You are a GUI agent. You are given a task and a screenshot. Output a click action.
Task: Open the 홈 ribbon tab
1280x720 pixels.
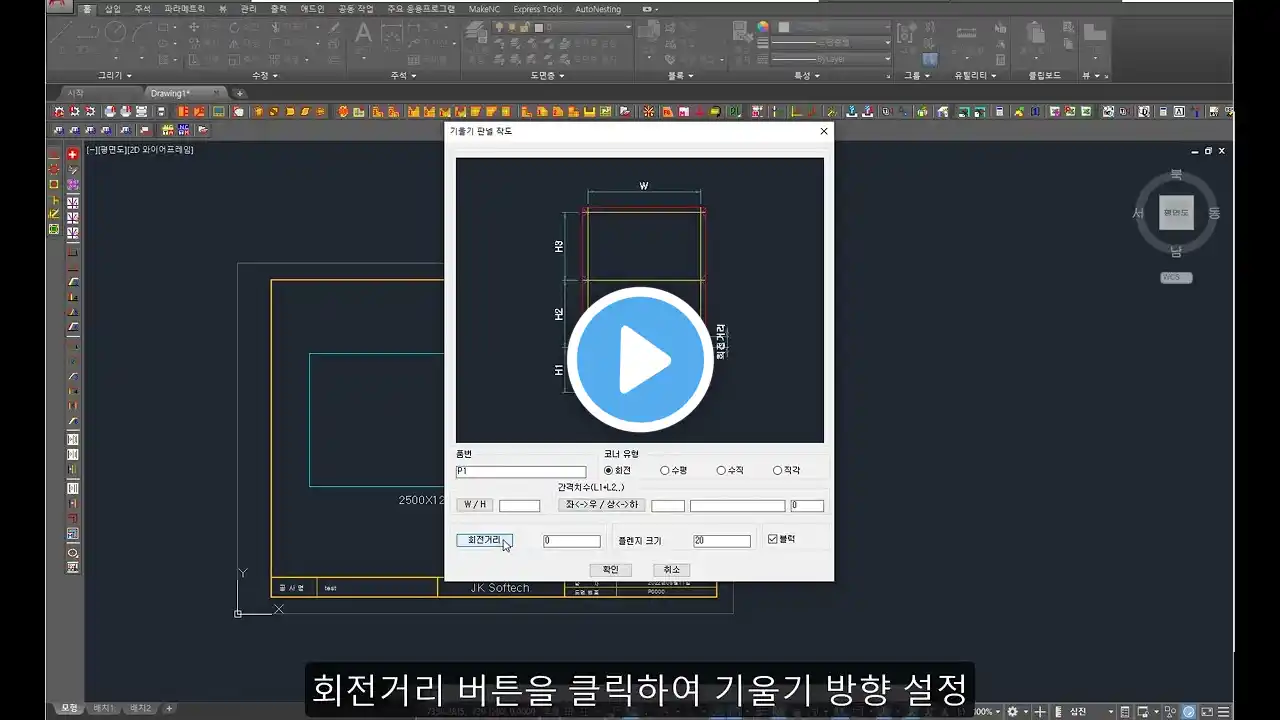point(87,9)
